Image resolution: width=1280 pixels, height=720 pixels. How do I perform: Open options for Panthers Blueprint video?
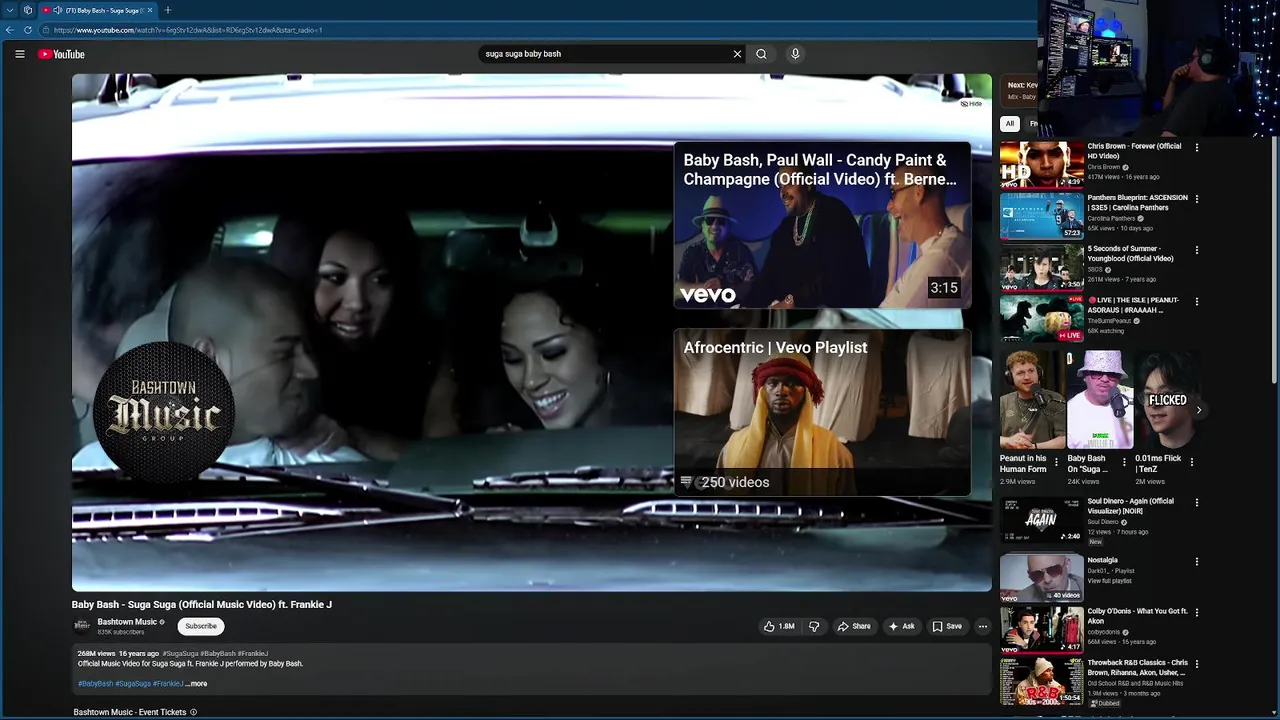(x=1197, y=199)
